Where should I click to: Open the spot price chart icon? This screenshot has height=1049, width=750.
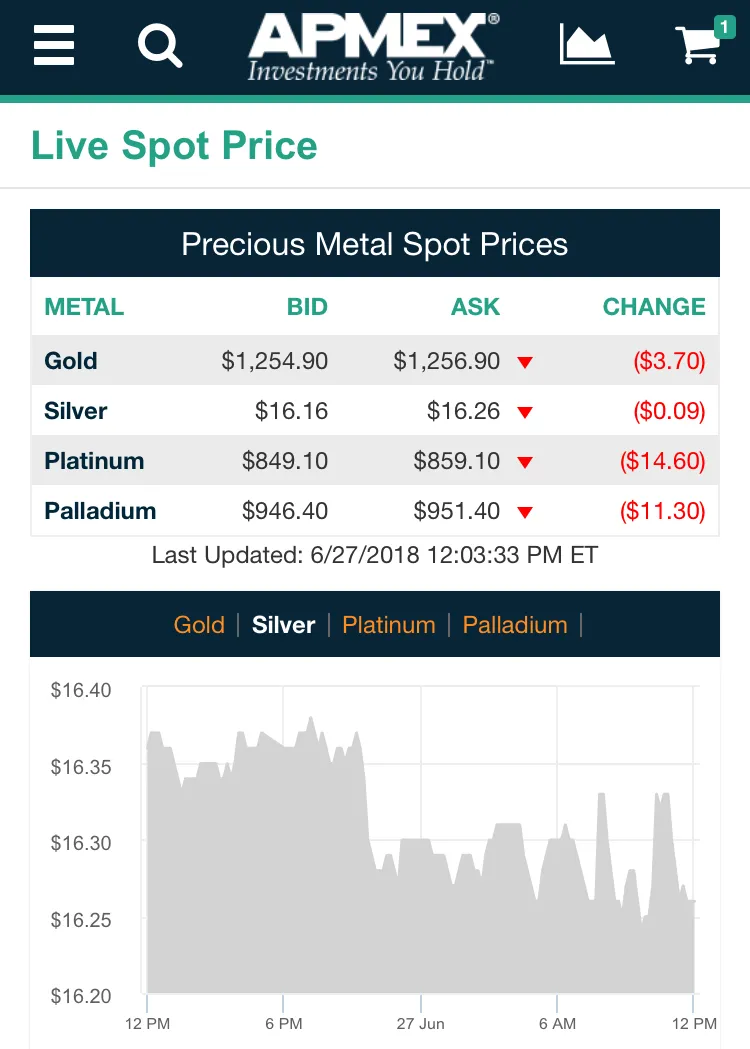(x=586, y=44)
